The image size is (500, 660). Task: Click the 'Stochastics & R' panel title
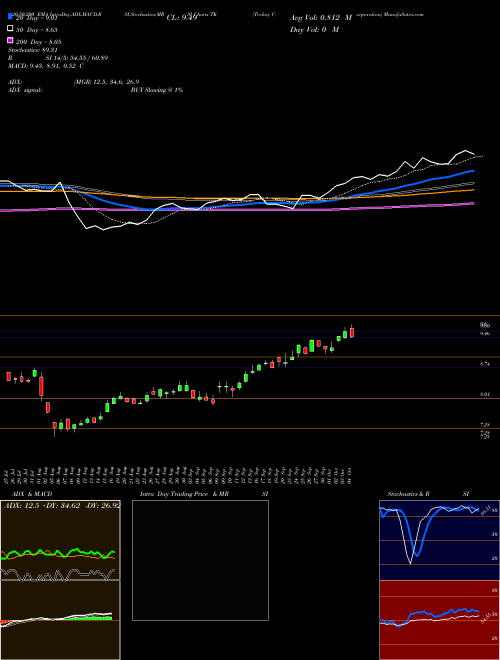[x=408, y=494]
